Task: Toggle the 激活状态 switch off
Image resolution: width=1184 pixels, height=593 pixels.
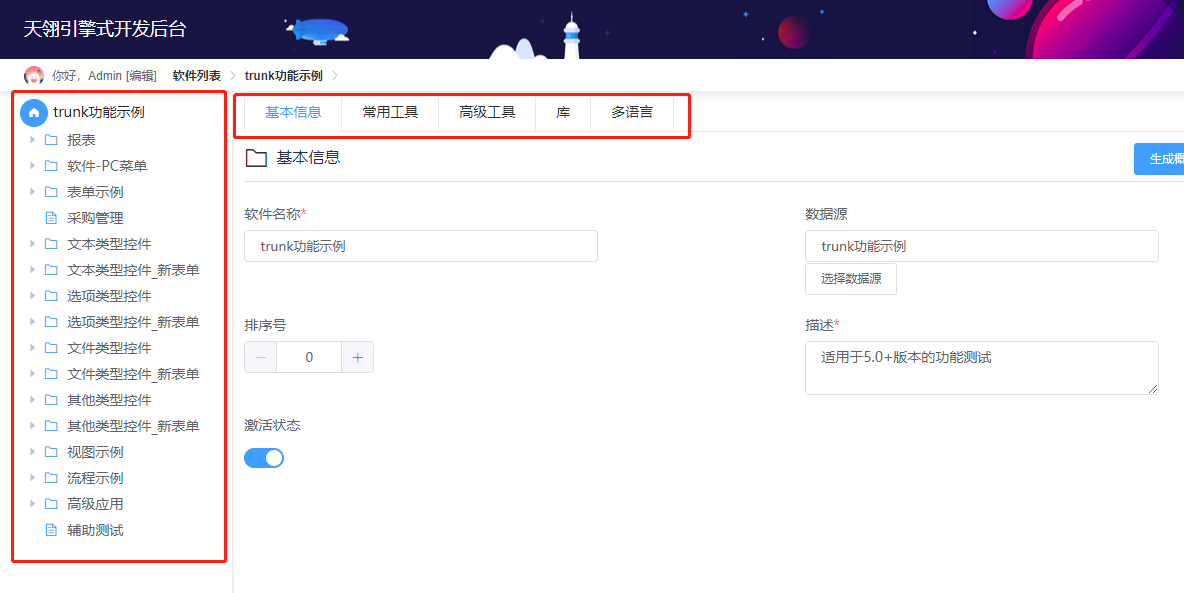Action: click(264, 457)
